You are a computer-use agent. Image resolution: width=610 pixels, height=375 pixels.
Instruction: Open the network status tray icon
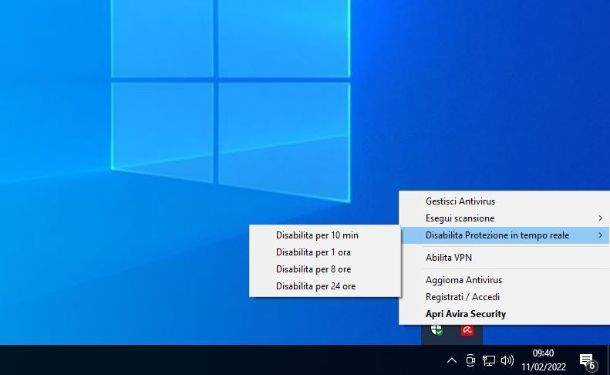pyautogui.click(x=489, y=361)
